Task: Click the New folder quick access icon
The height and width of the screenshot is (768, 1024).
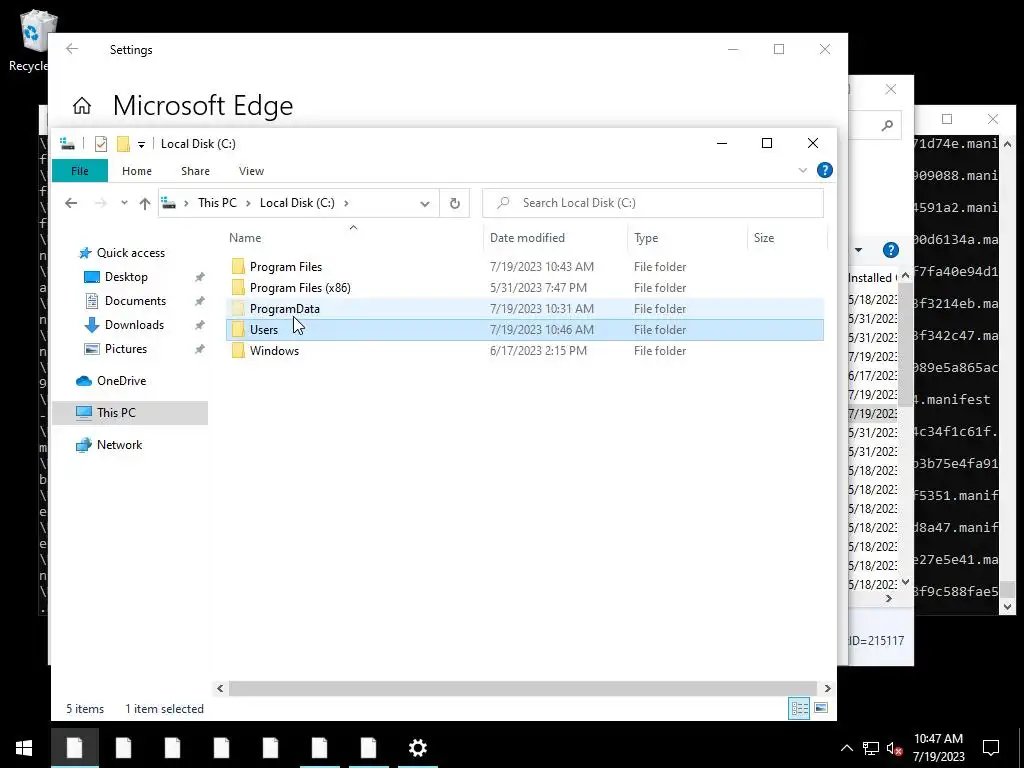Action: click(123, 144)
